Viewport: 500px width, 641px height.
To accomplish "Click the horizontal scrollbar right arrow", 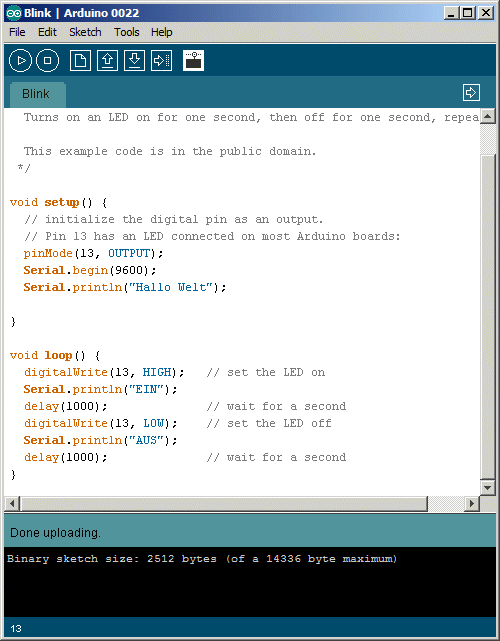I will click(472, 503).
